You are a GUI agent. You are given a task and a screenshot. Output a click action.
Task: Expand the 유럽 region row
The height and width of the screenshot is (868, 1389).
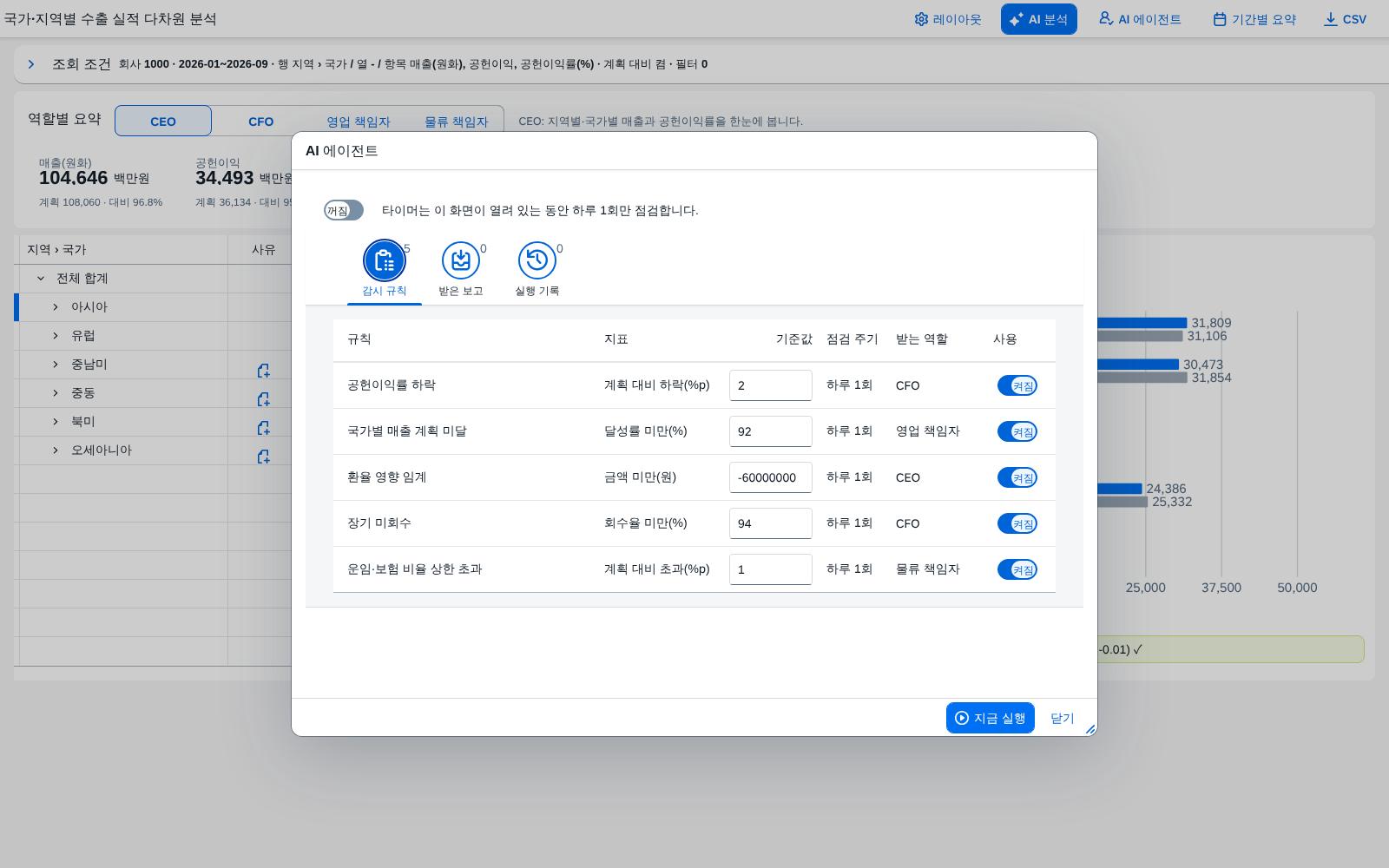click(x=55, y=336)
